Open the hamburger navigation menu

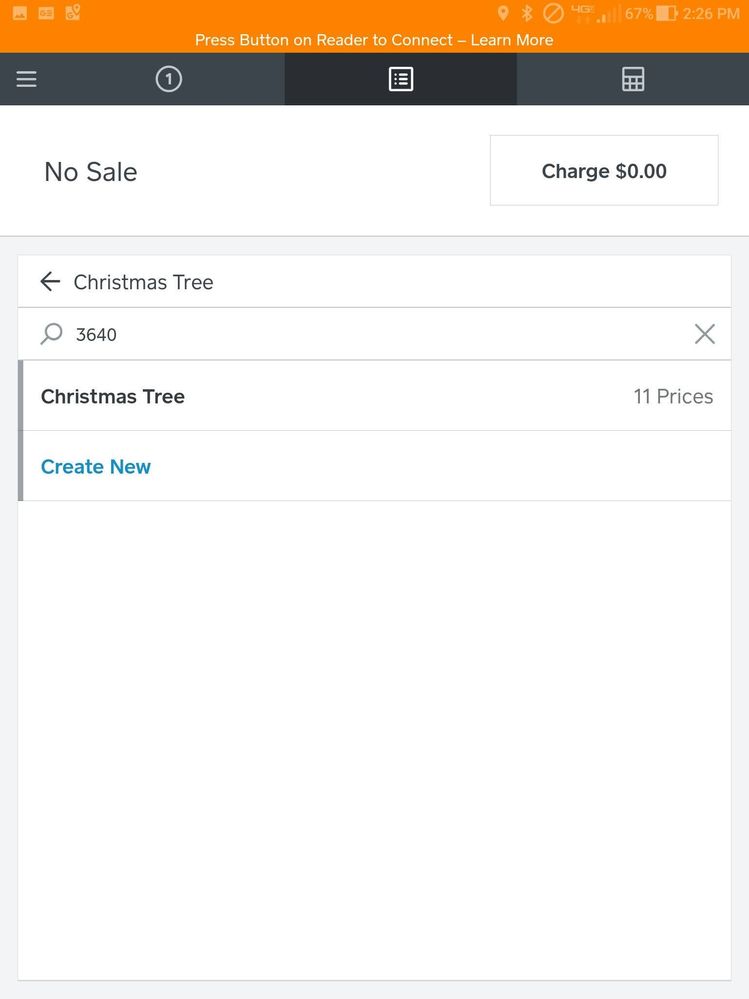click(x=27, y=79)
